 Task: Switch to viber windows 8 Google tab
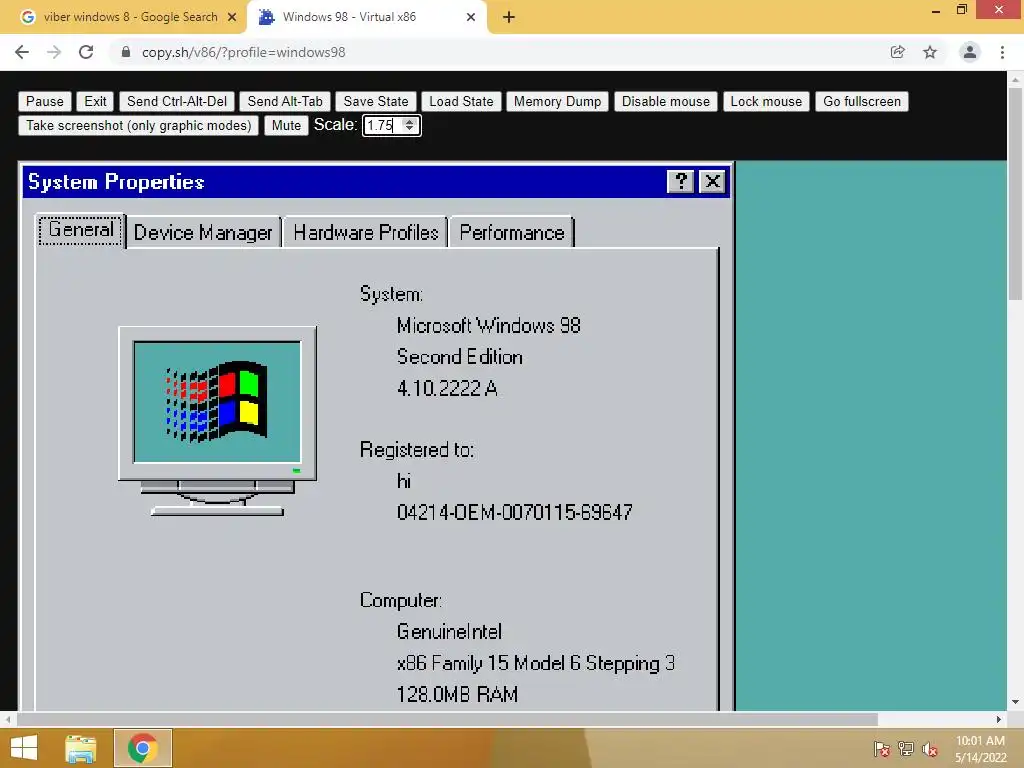coord(130,17)
